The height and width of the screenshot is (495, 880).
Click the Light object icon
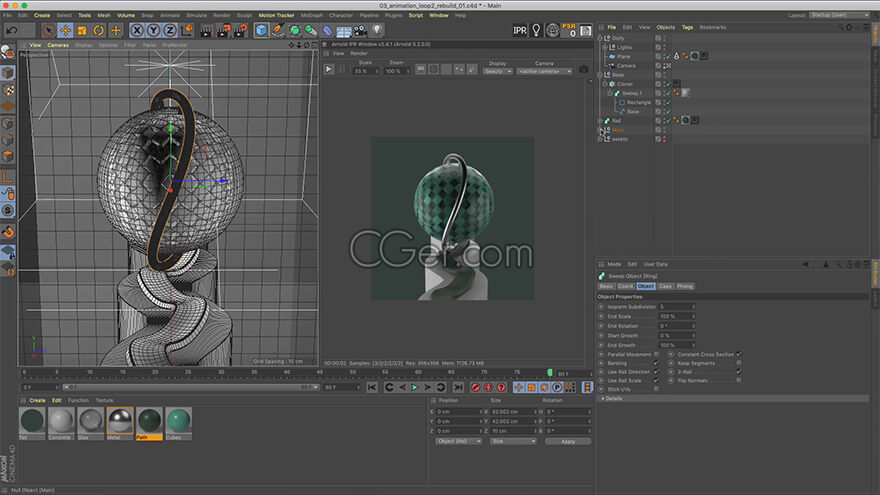tap(378, 30)
